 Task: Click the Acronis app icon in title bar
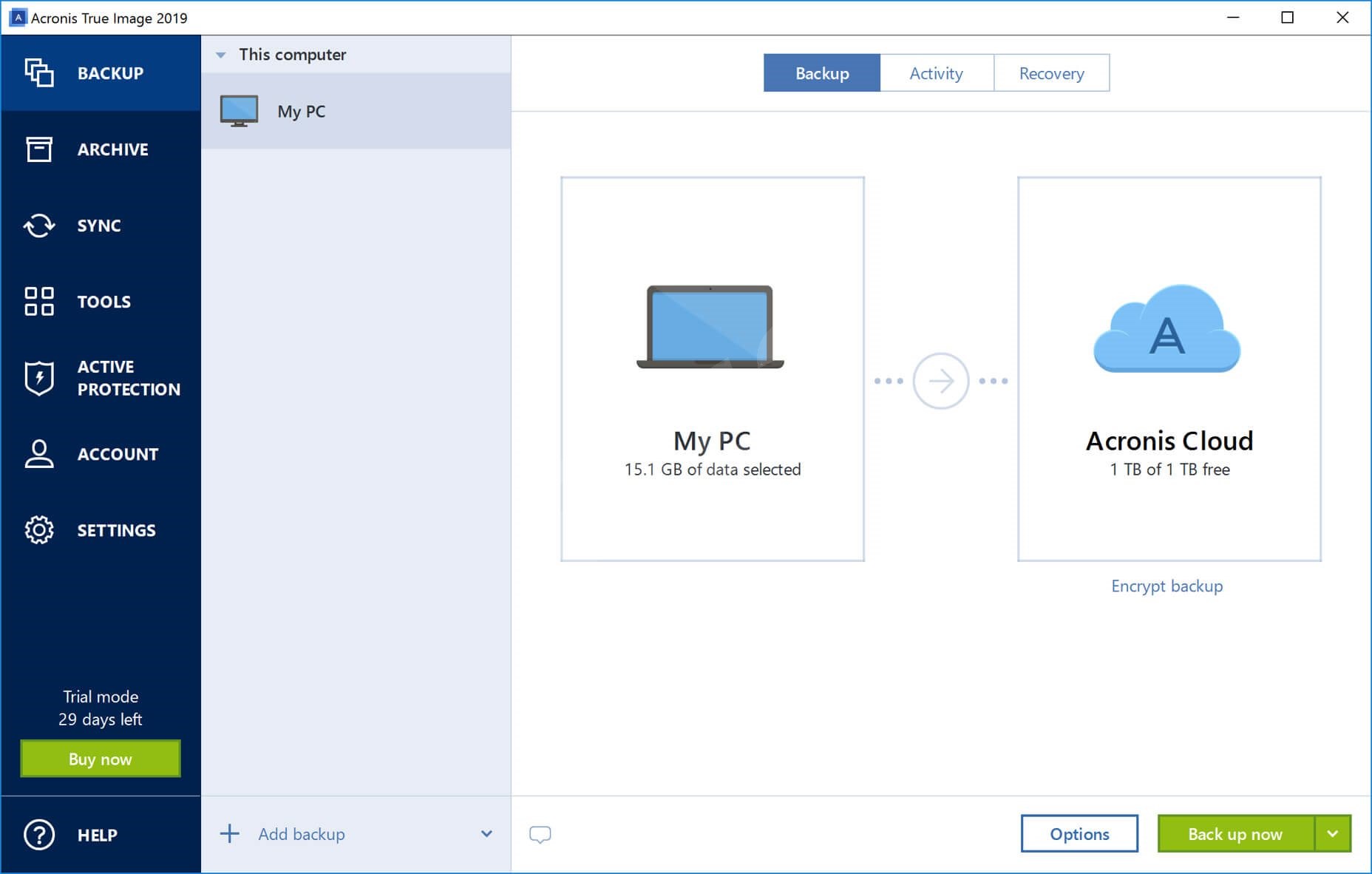[18, 18]
